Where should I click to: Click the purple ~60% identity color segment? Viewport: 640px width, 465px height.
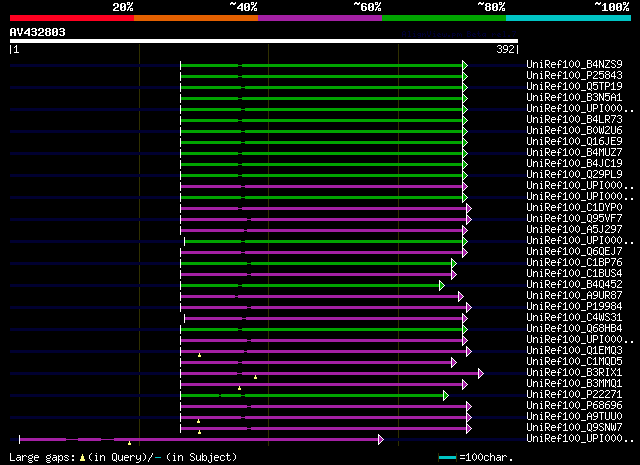tap(320, 18)
